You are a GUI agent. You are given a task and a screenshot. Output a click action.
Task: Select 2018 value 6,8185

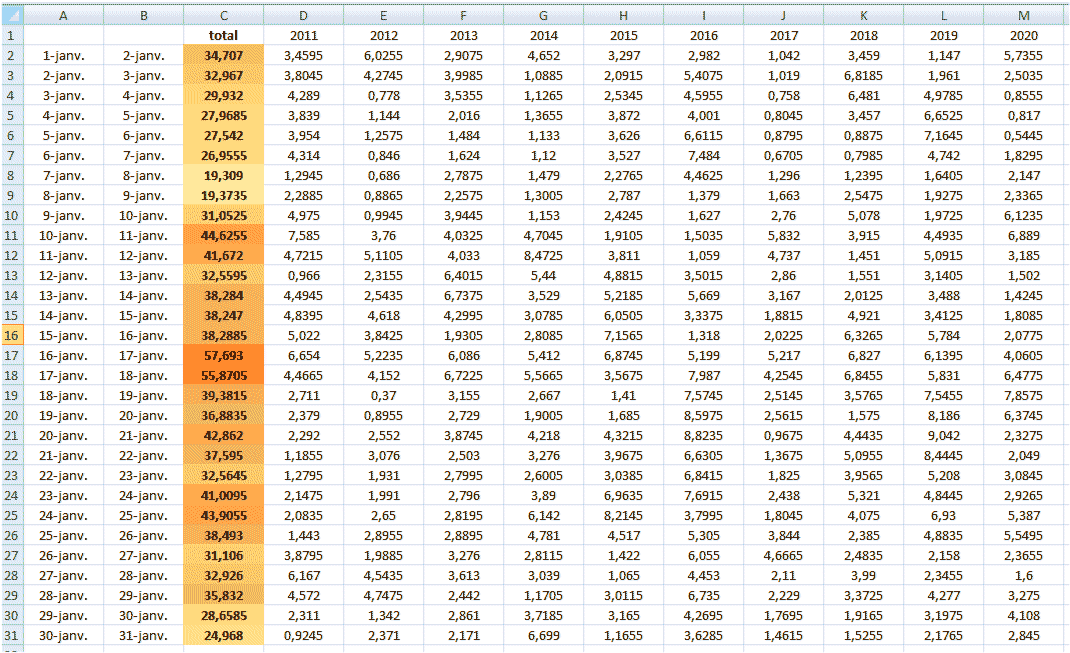click(864, 76)
